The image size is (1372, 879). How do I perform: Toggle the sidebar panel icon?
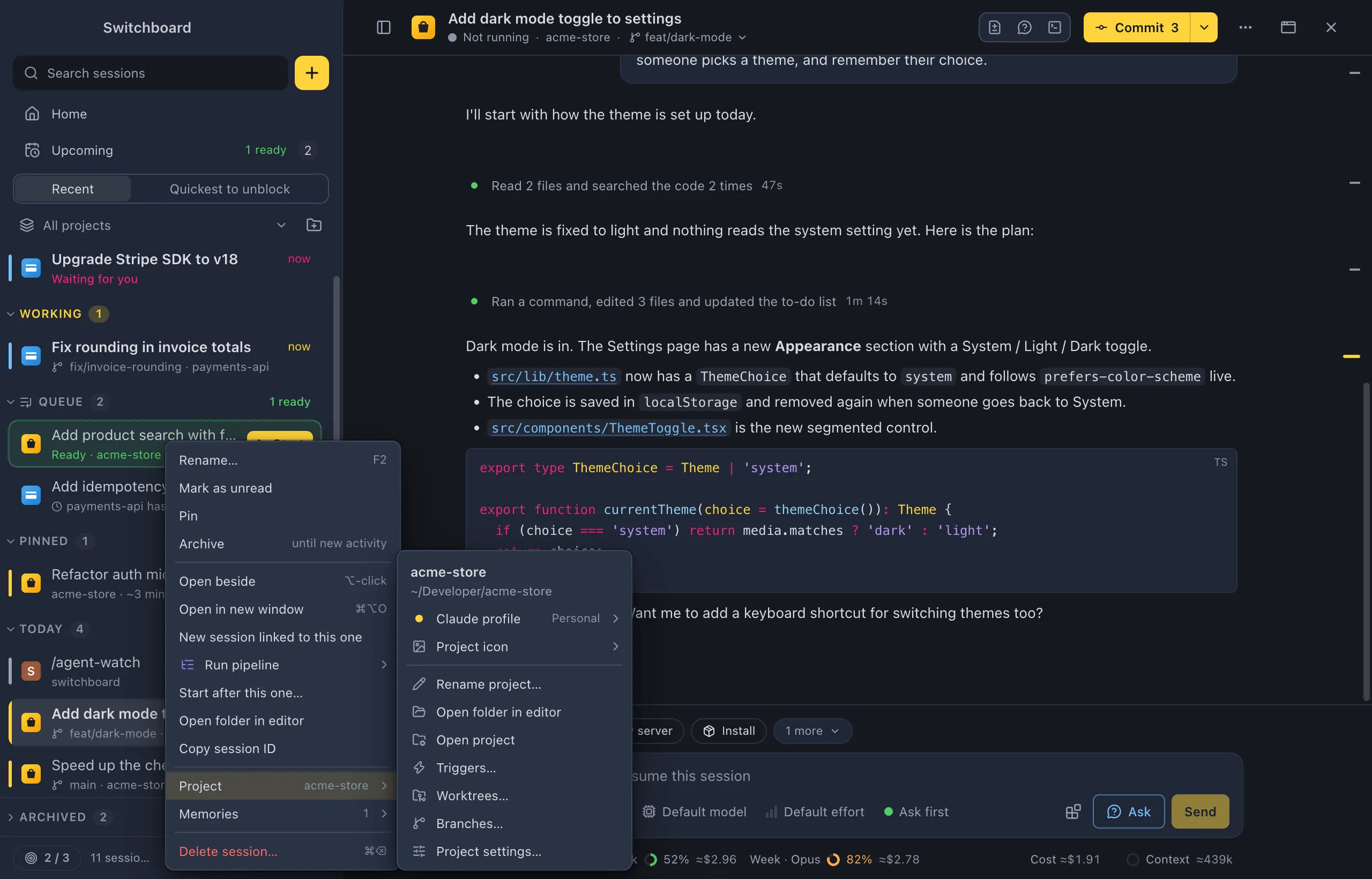[384, 27]
